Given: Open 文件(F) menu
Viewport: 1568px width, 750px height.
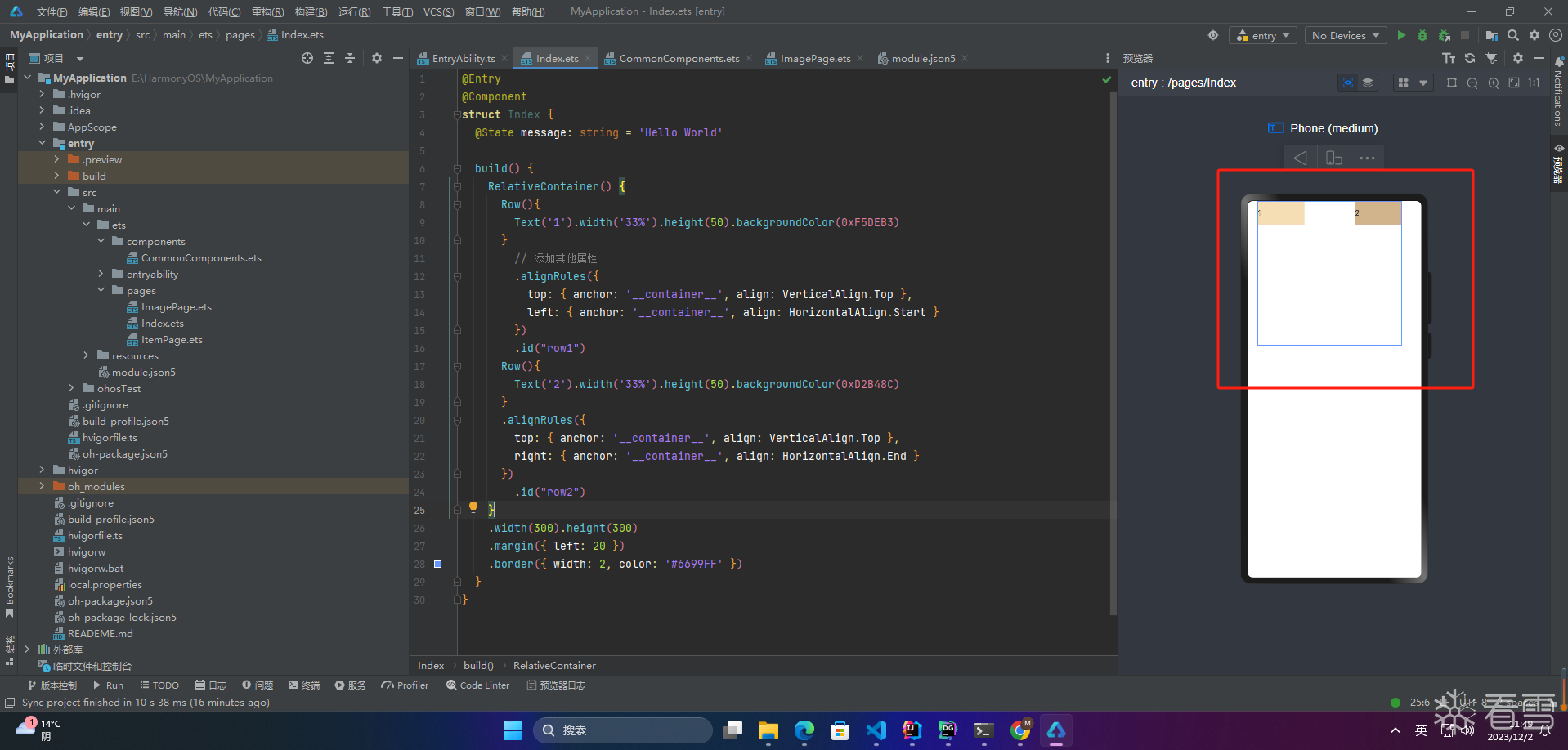Looking at the screenshot, I should (52, 11).
